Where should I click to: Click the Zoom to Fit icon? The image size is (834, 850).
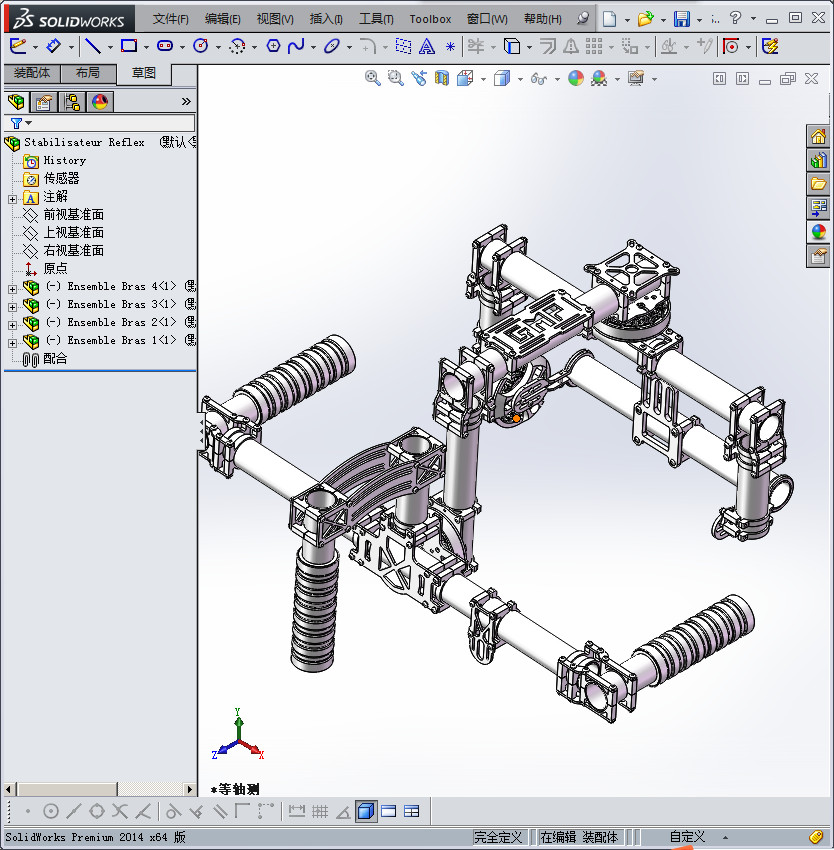372,78
